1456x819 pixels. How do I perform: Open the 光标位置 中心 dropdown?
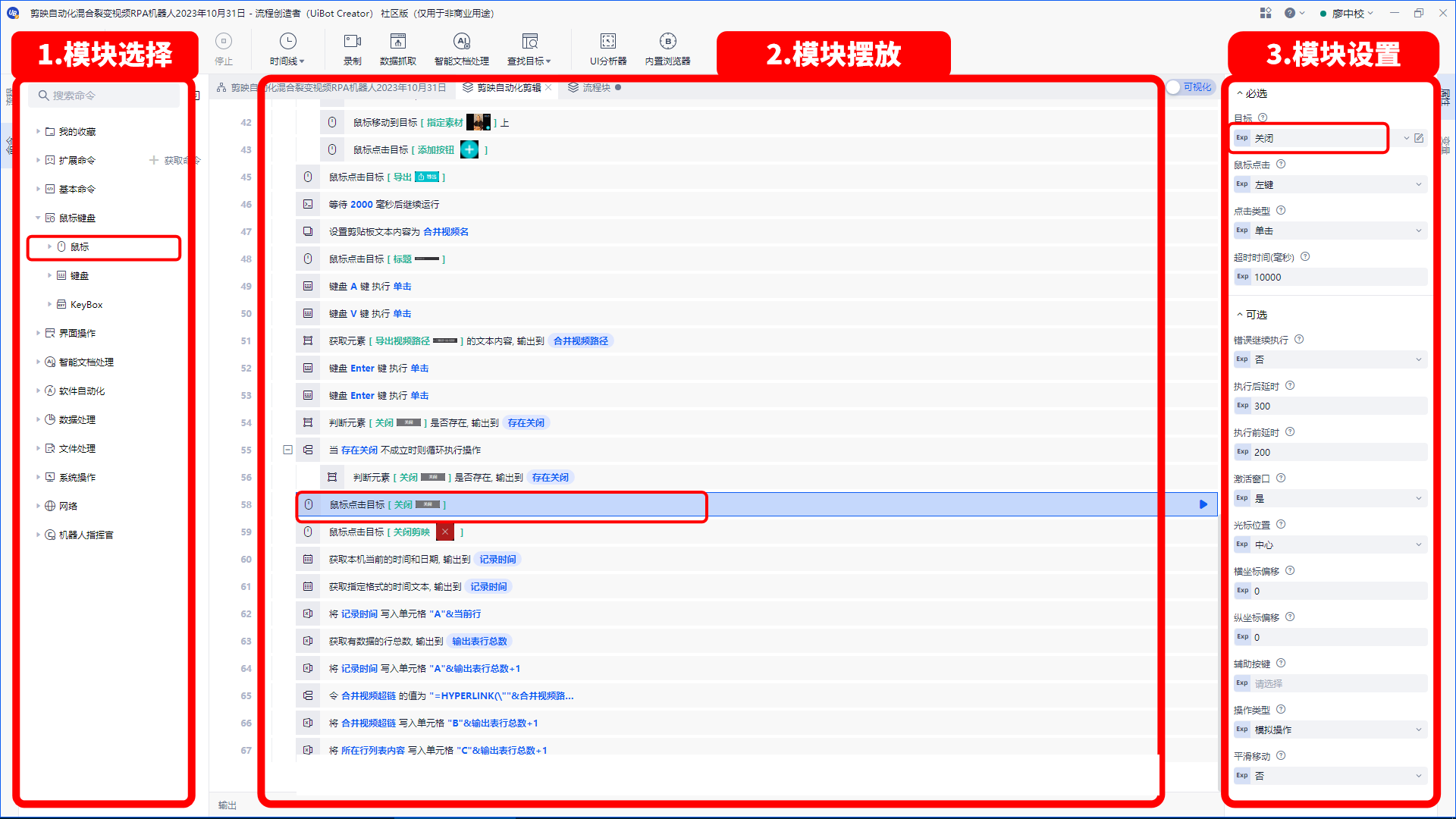pos(1331,544)
